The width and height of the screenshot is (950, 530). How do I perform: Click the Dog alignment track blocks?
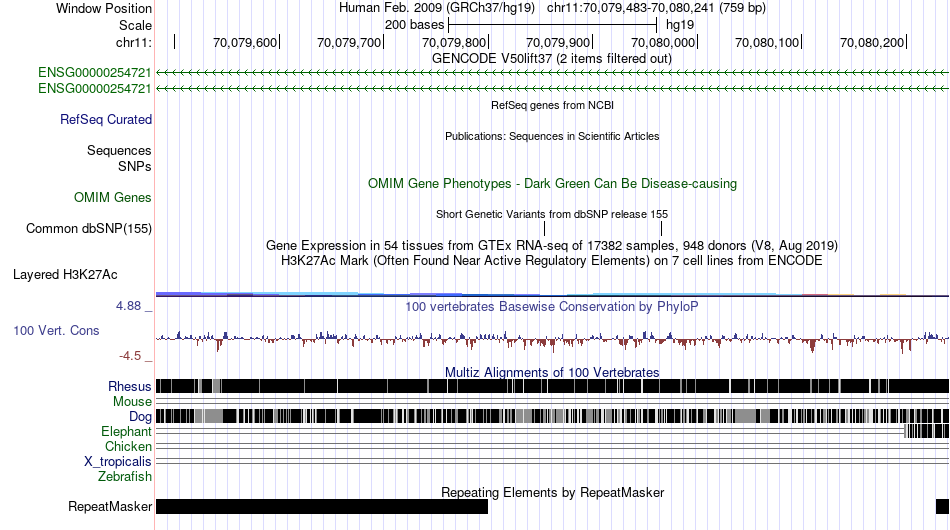pyautogui.click(x=552, y=416)
